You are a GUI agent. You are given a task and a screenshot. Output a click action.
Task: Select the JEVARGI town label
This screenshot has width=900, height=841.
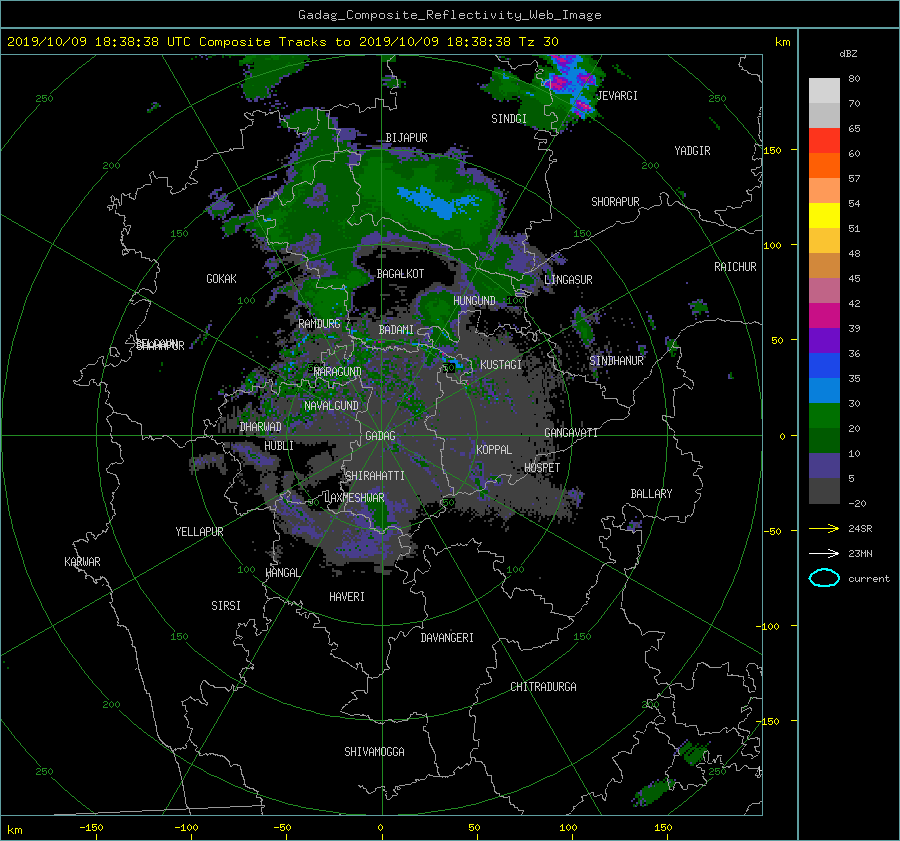[617, 96]
